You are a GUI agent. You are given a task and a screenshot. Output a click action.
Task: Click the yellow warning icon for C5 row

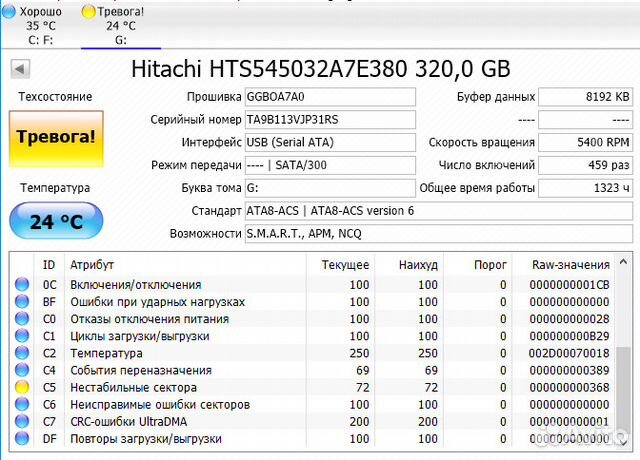pos(22,387)
